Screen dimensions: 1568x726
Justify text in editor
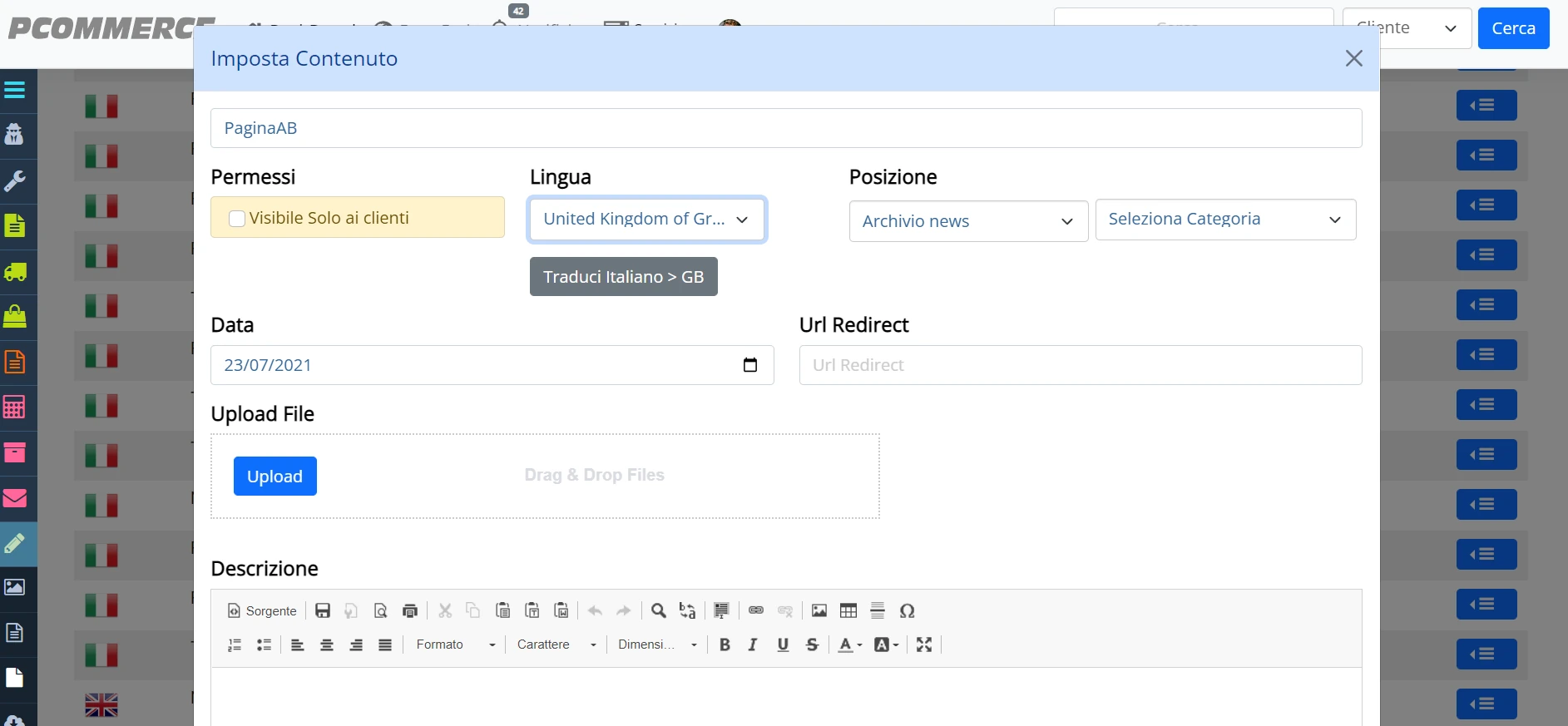tap(385, 645)
